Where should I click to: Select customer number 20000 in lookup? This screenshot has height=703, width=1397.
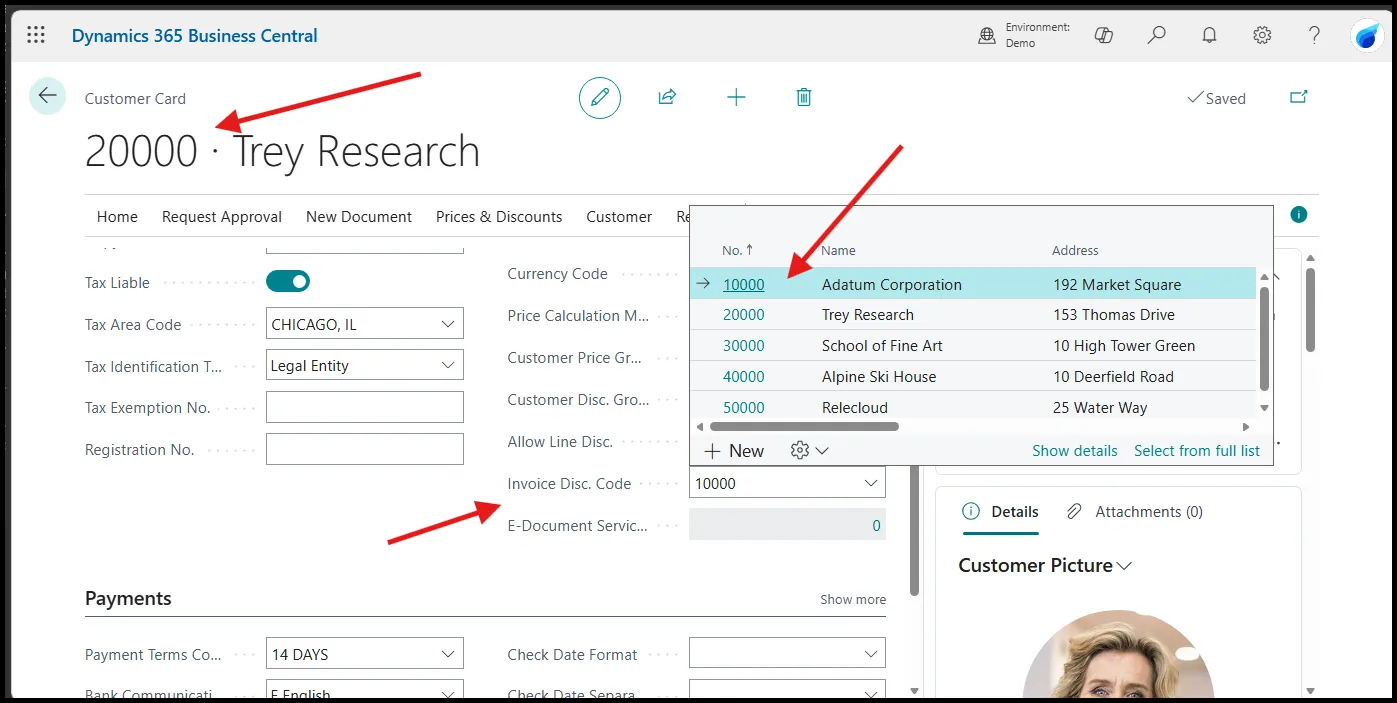[743, 314]
